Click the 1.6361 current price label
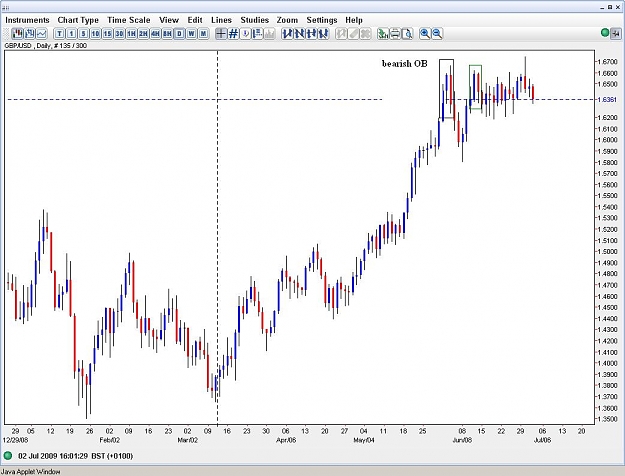 pyautogui.click(x=607, y=99)
